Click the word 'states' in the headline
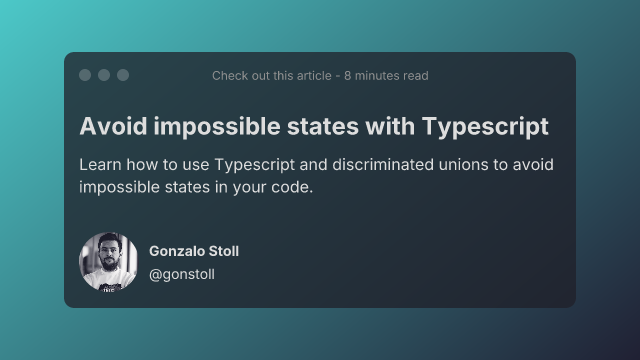This screenshot has width=640, height=360. 323,127
